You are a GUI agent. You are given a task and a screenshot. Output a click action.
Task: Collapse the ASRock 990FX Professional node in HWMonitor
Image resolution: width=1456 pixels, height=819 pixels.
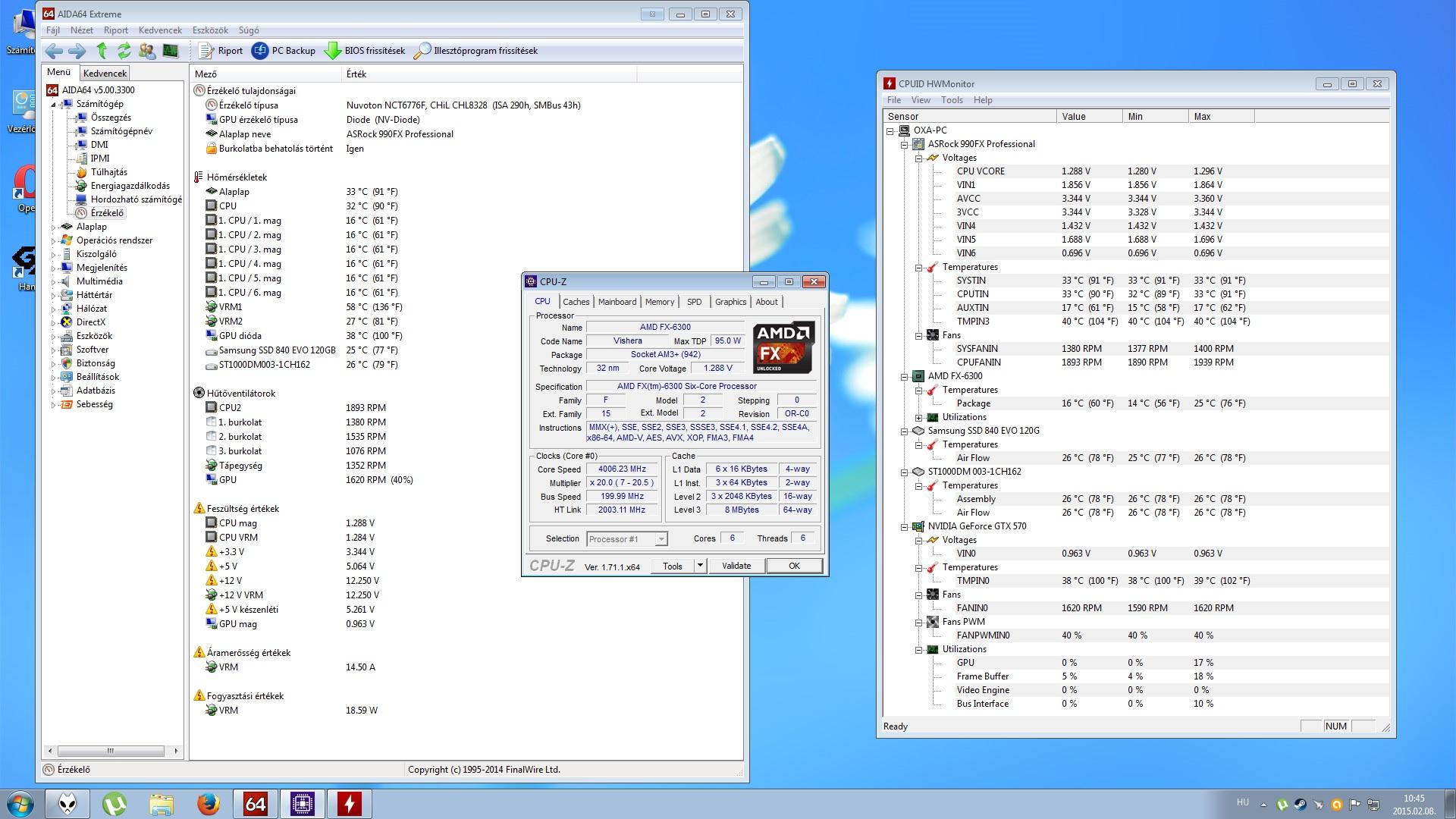905,144
